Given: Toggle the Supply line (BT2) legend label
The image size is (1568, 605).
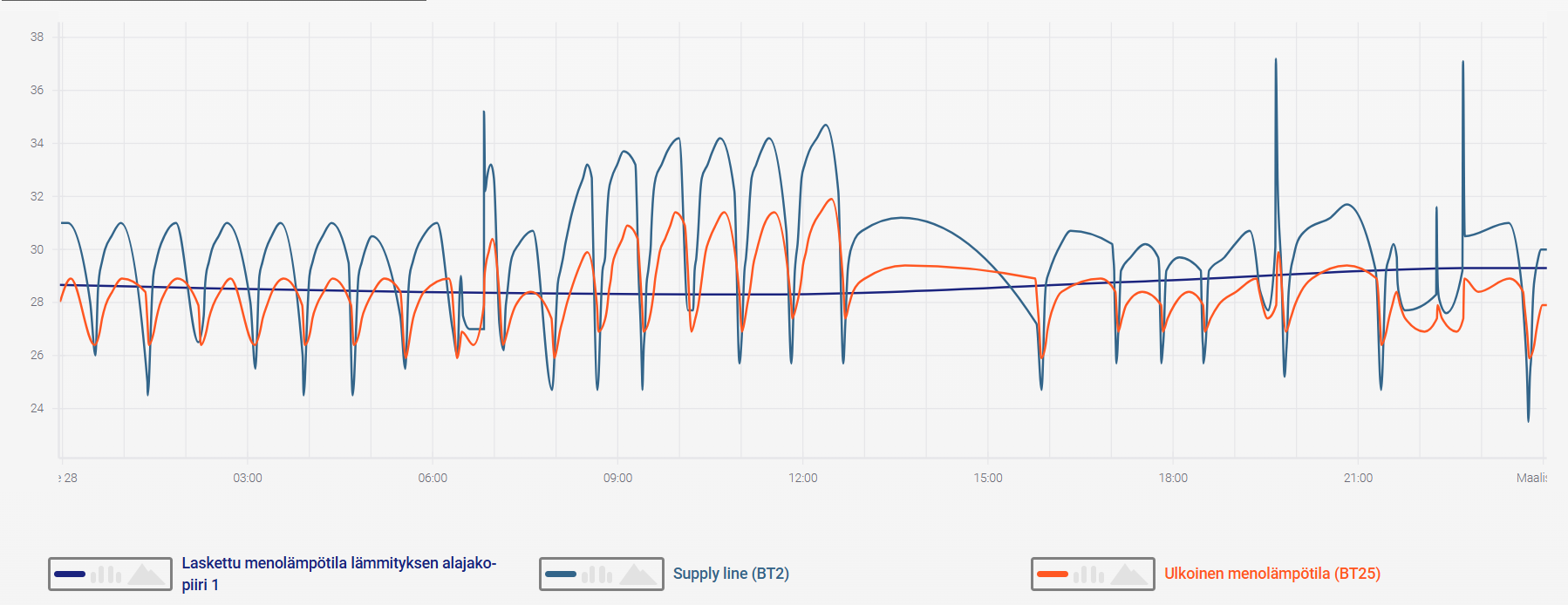Looking at the screenshot, I should (731, 574).
